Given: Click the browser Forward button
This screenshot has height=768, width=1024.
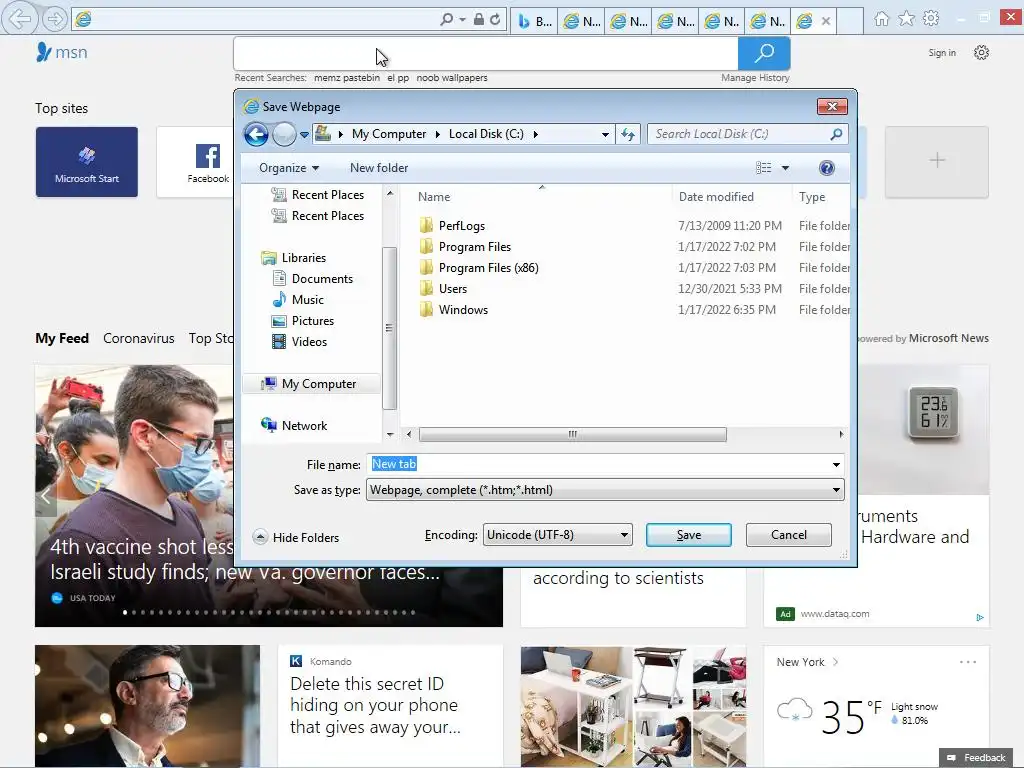Looking at the screenshot, I should [55, 19].
